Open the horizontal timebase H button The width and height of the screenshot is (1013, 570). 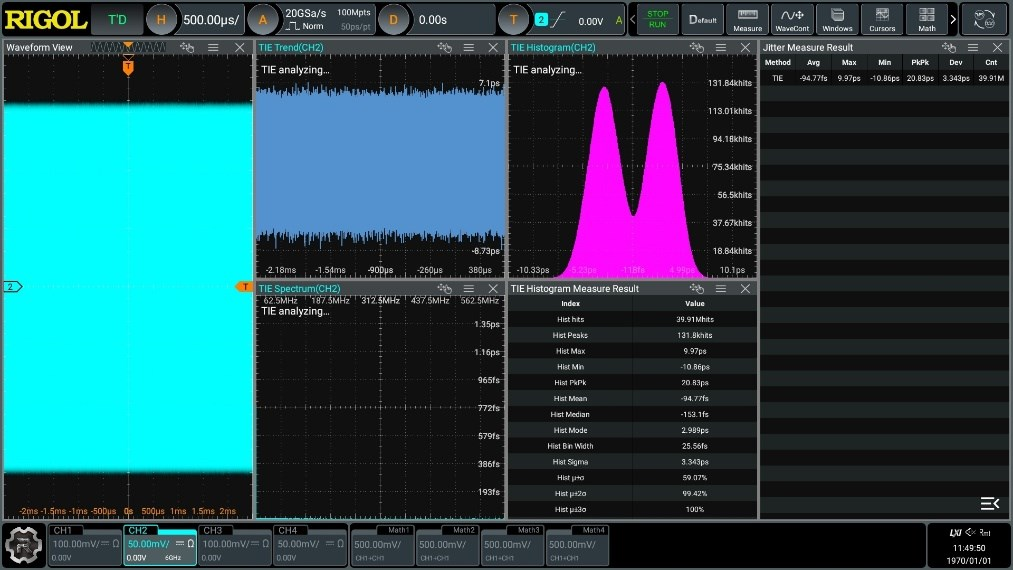click(x=161, y=20)
